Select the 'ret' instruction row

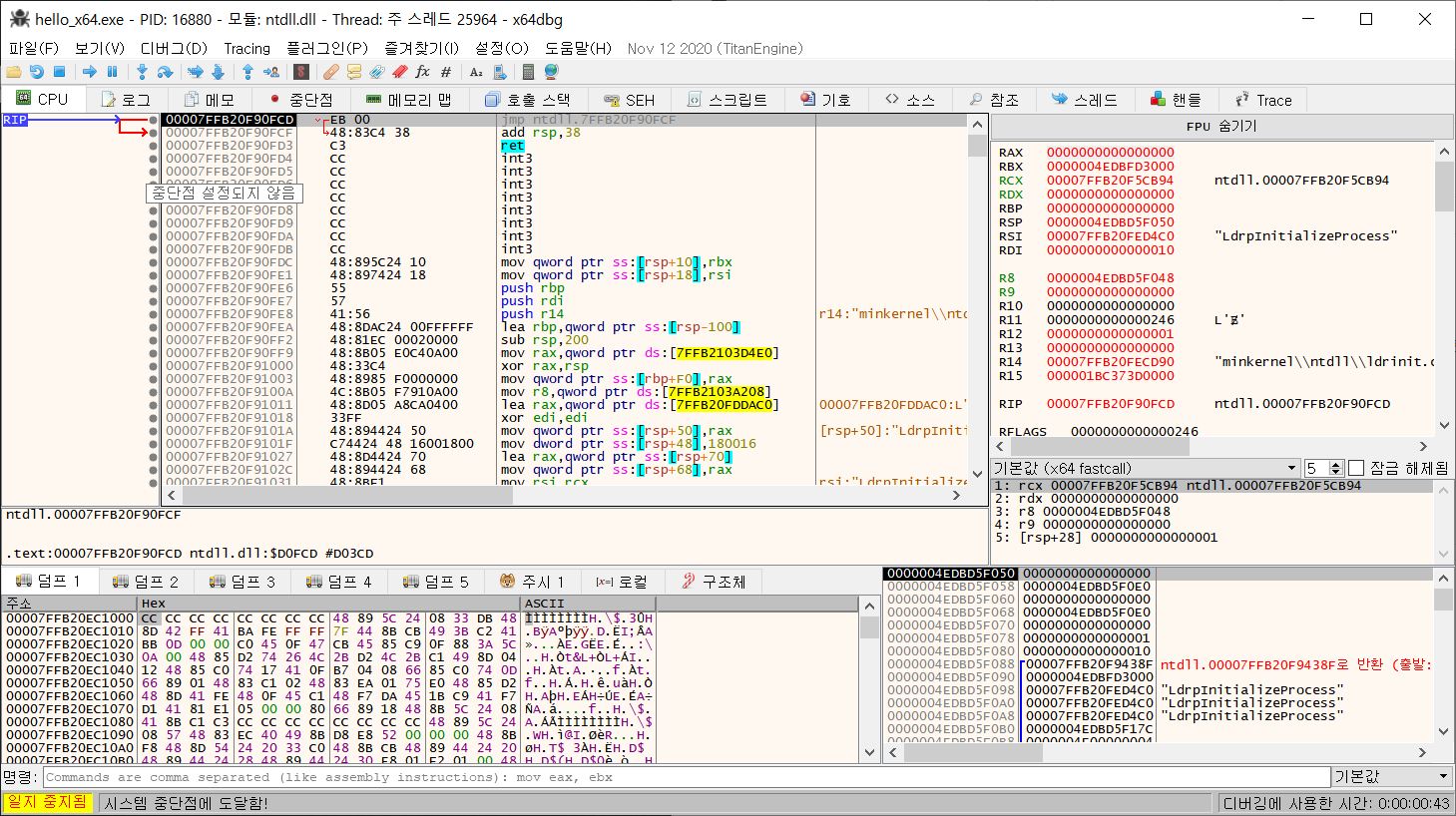coord(564,146)
